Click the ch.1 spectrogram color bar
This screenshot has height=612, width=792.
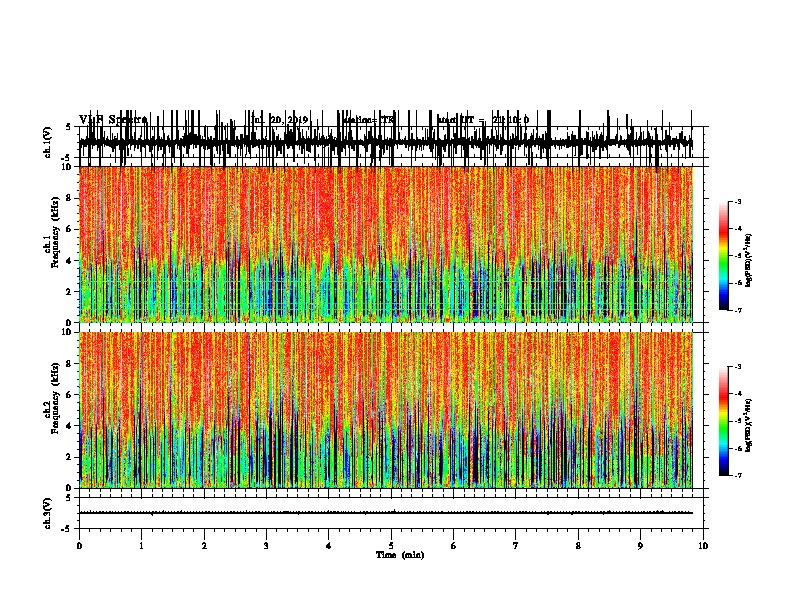[x=724, y=256]
